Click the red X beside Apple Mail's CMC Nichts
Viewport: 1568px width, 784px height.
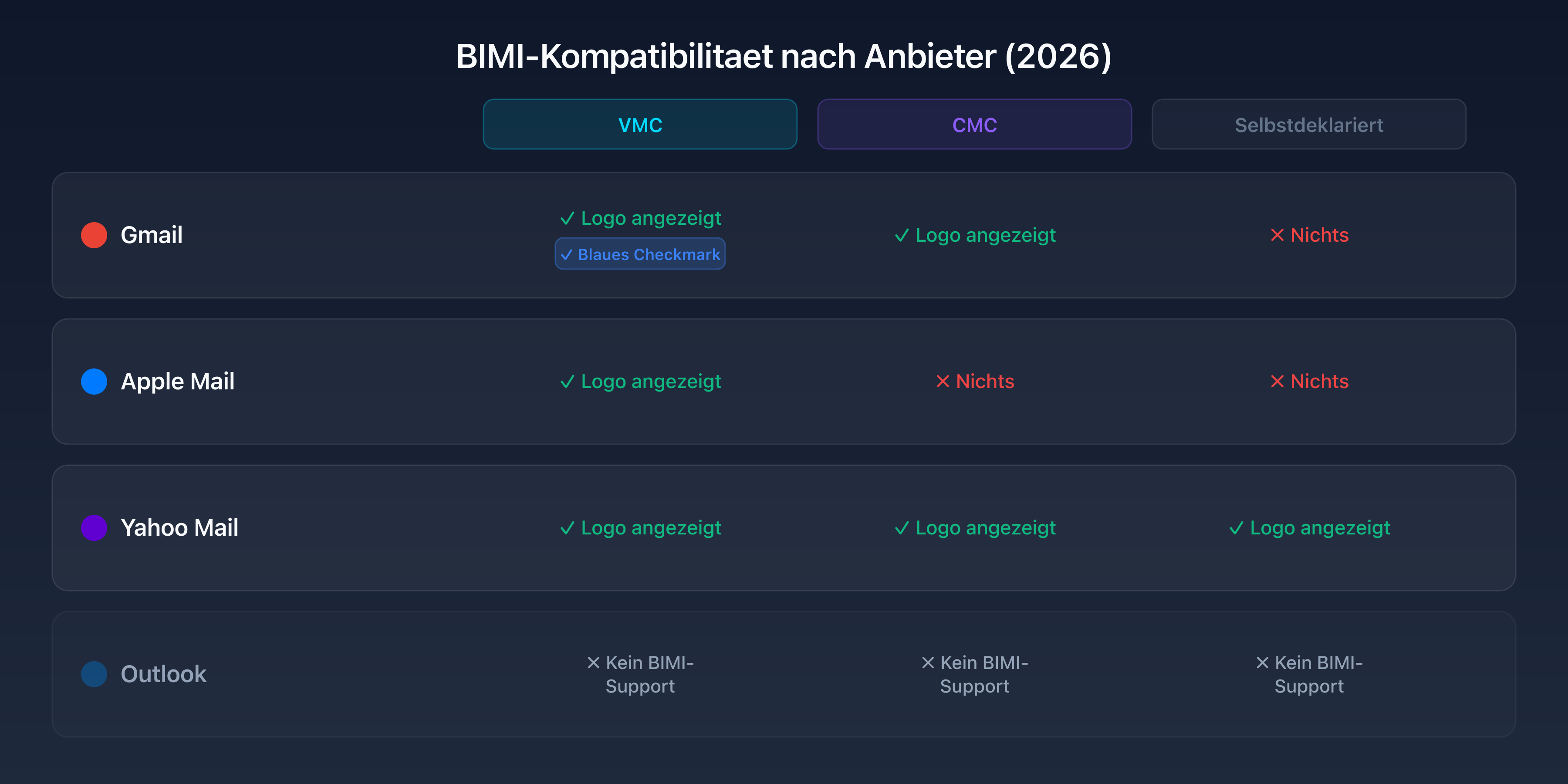coord(943,382)
